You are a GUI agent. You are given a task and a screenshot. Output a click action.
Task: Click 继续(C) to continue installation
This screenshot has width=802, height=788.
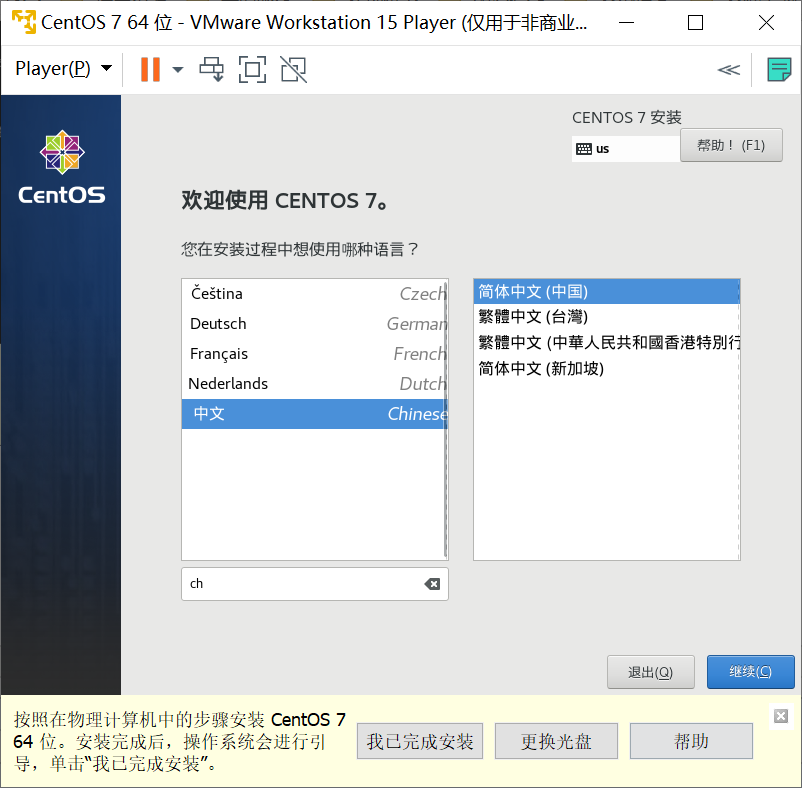pyautogui.click(x=750, y=672)
